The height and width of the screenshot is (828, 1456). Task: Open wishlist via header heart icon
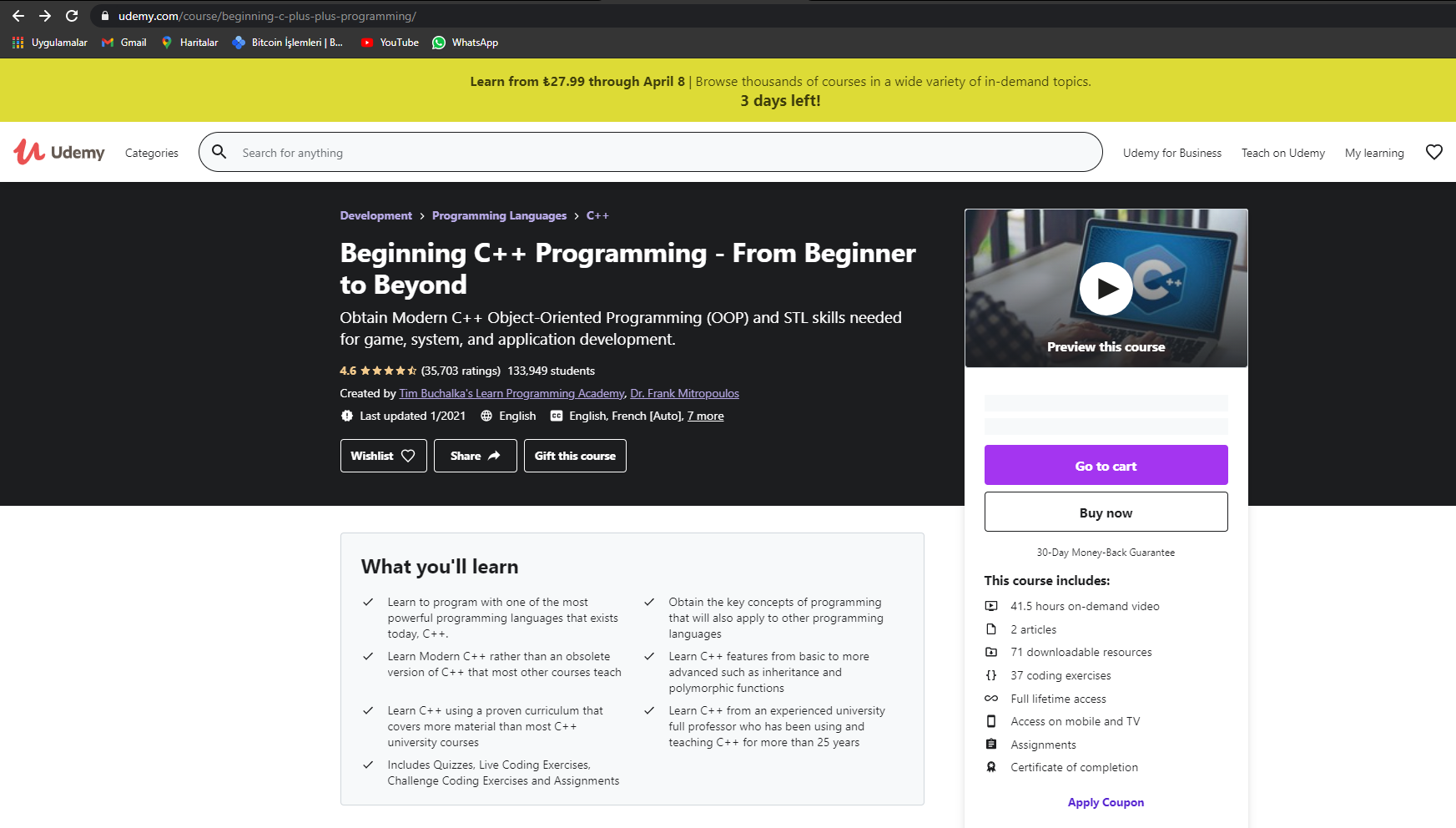[x=1434, y=152]
